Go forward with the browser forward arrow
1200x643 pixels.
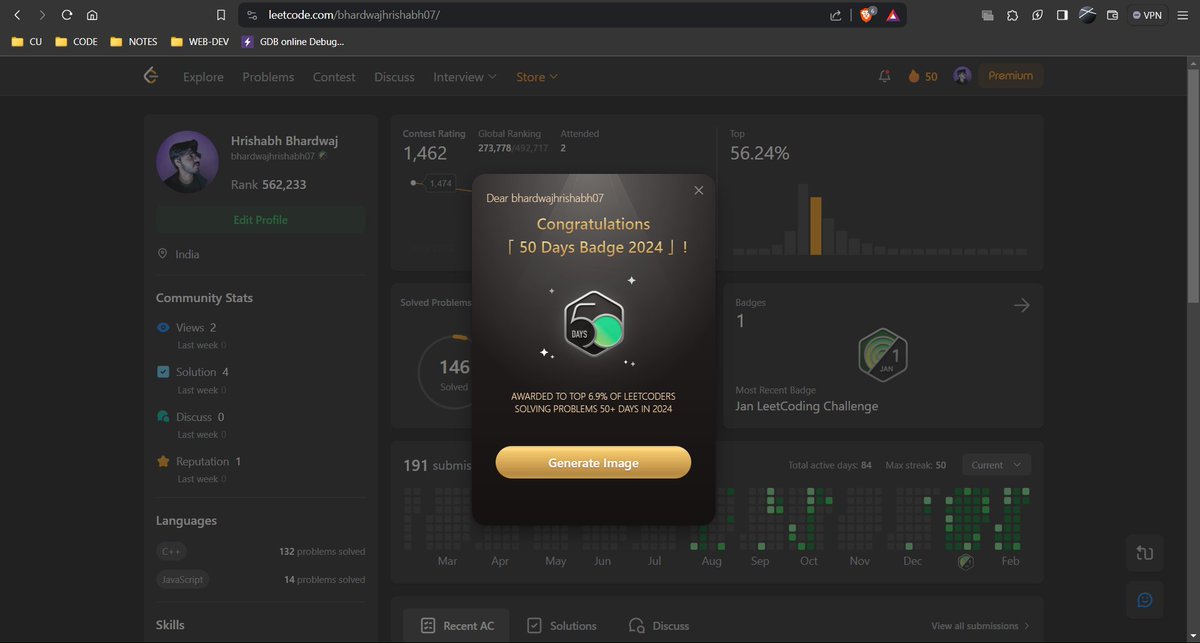click(x=42, y=15)
